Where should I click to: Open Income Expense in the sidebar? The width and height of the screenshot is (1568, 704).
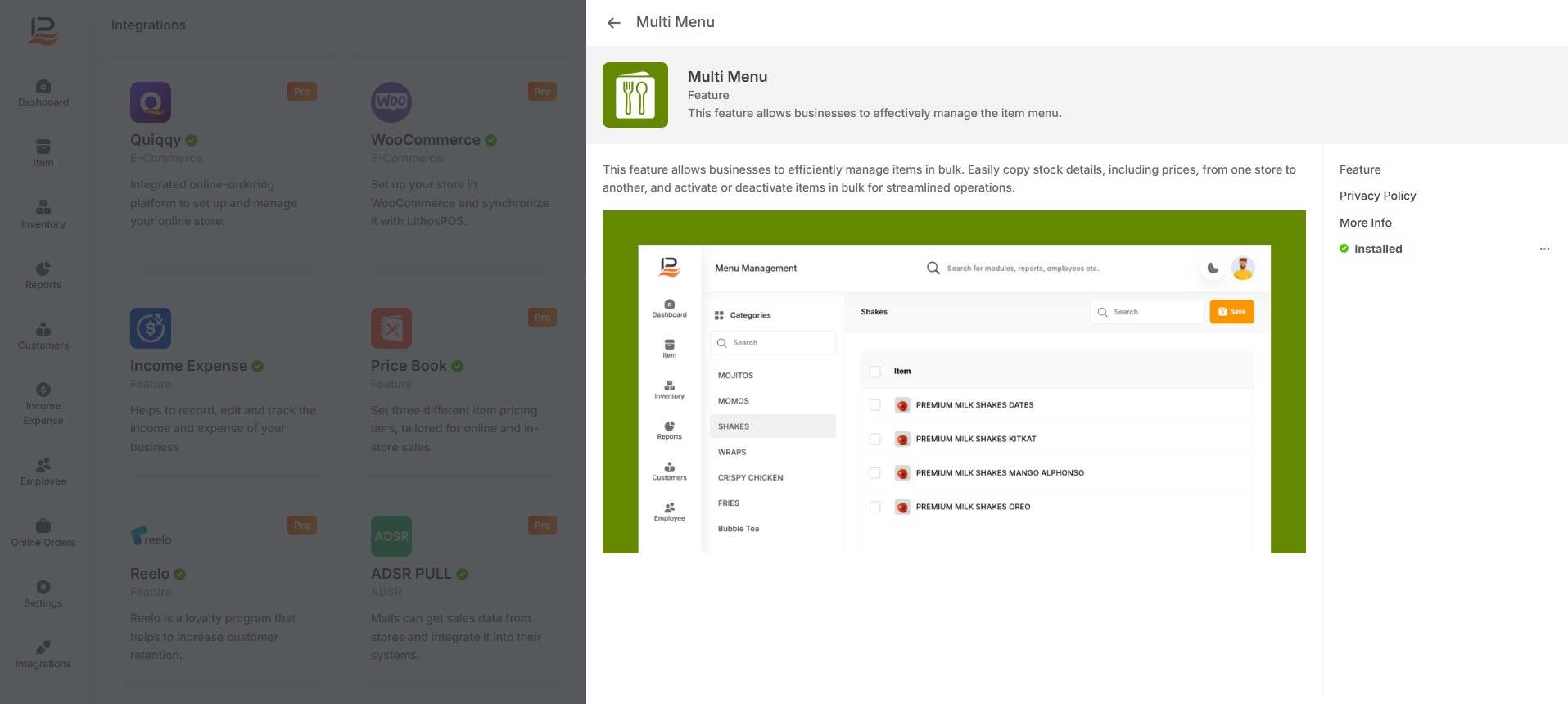tap(43, 404)
